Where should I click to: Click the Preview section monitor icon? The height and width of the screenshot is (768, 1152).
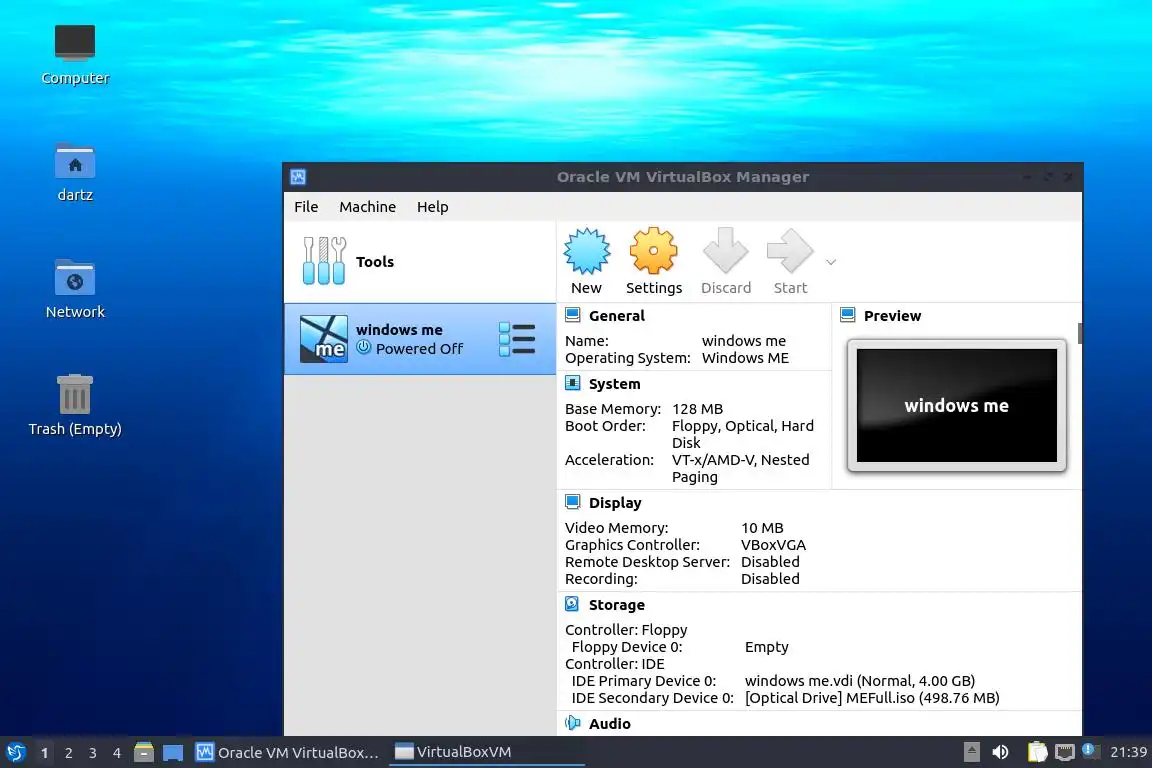coord(847,315)
